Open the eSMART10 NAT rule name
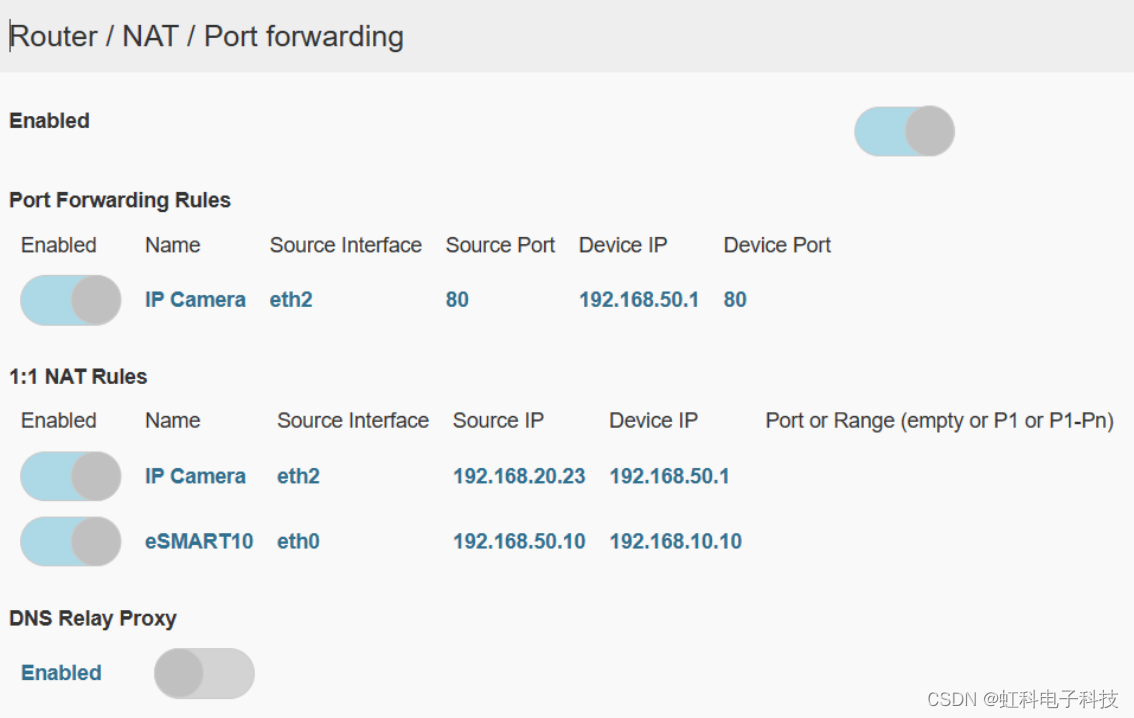 [x=199, y=541]
